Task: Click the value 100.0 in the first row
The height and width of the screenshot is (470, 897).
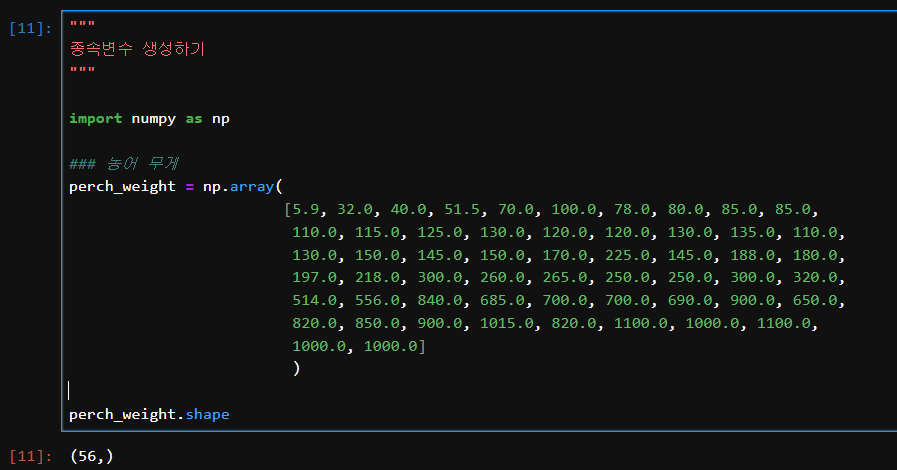Action: [574, 209]
